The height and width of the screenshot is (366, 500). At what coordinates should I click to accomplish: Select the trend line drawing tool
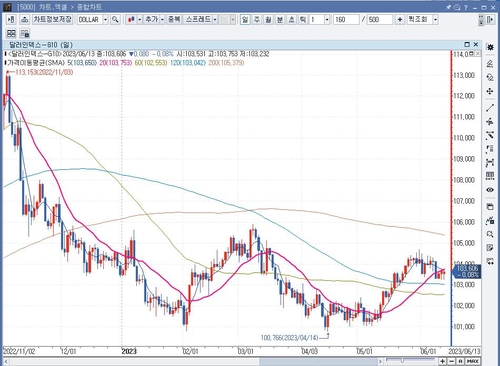490,108
